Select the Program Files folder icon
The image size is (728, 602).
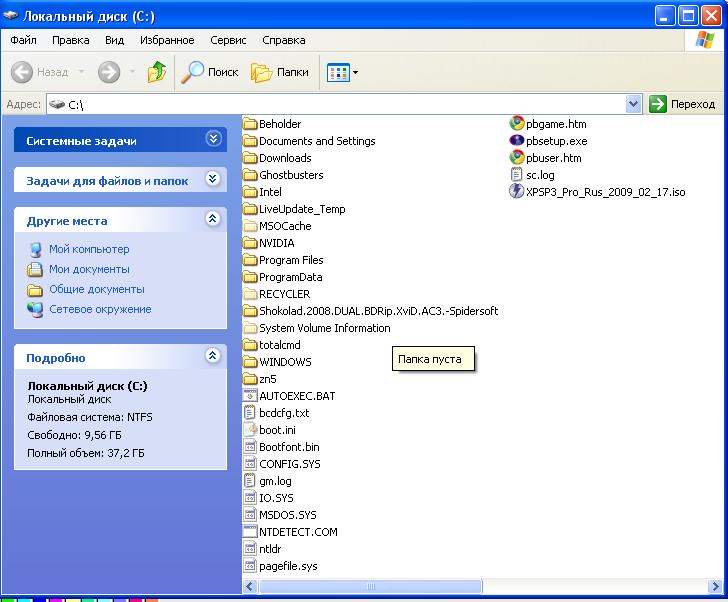(x=251, y=260)
